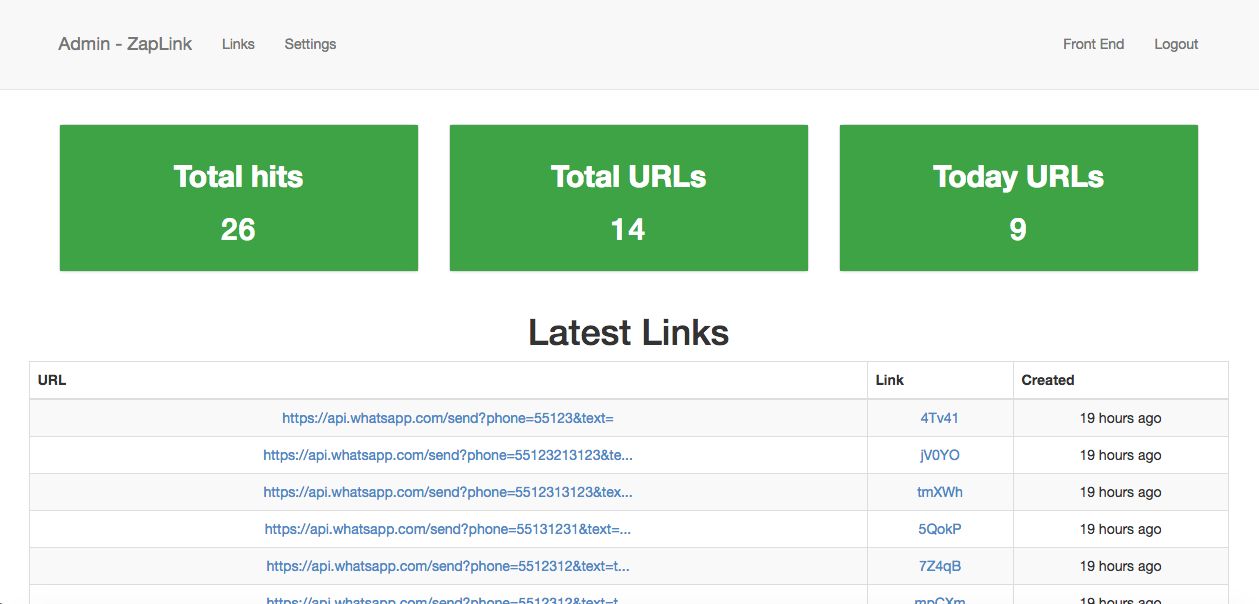
Task: Click created time in the 7Z4qB row
Action: coord(1121,566)
